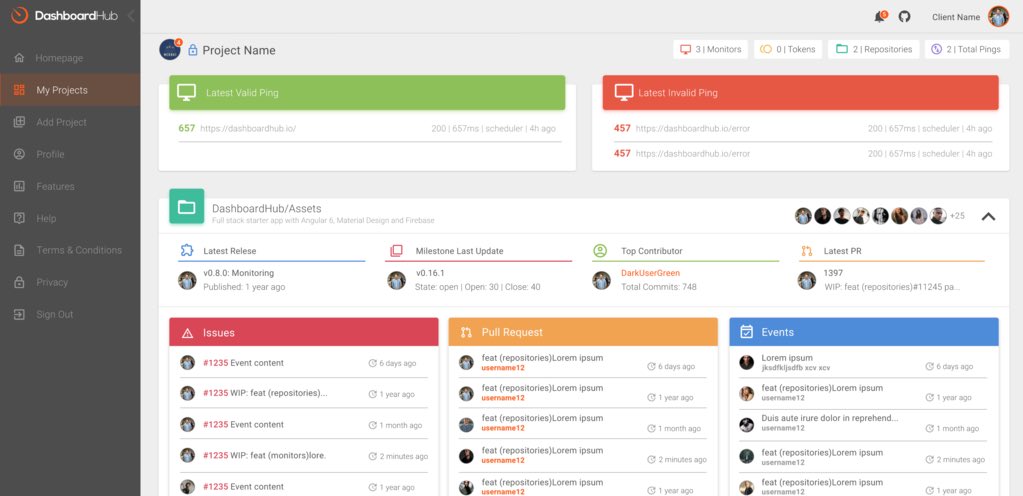
Task: Click the green 657 ping value
Action: coord(187,129)
